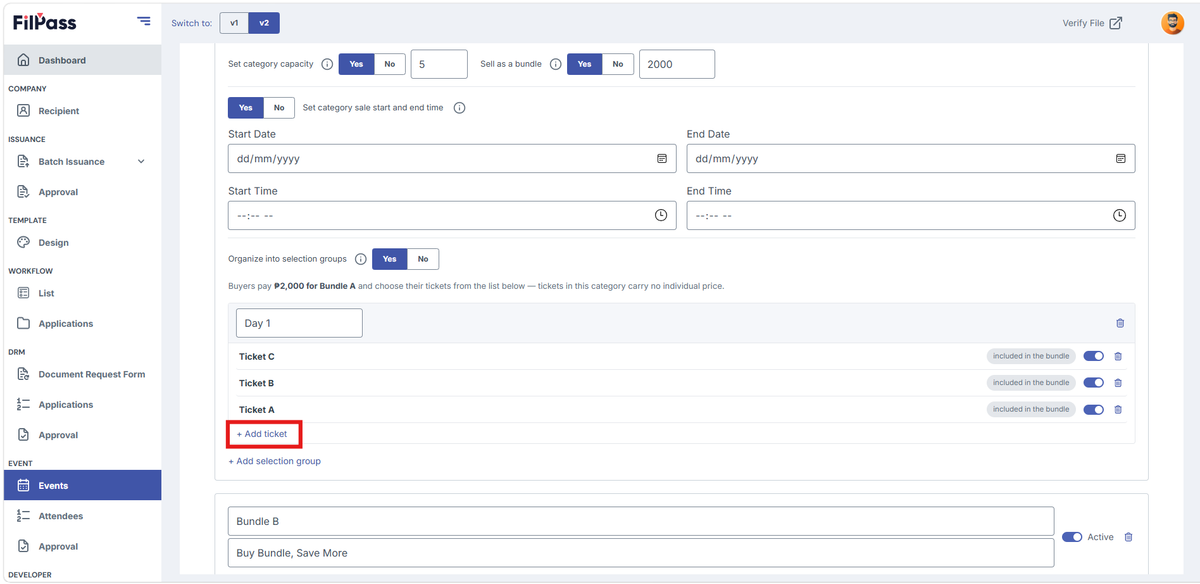The height and width of the screenshot is (584, 1200).
Task: Delete Ticket B with trash icon
Action: [x=1118, y=383]
